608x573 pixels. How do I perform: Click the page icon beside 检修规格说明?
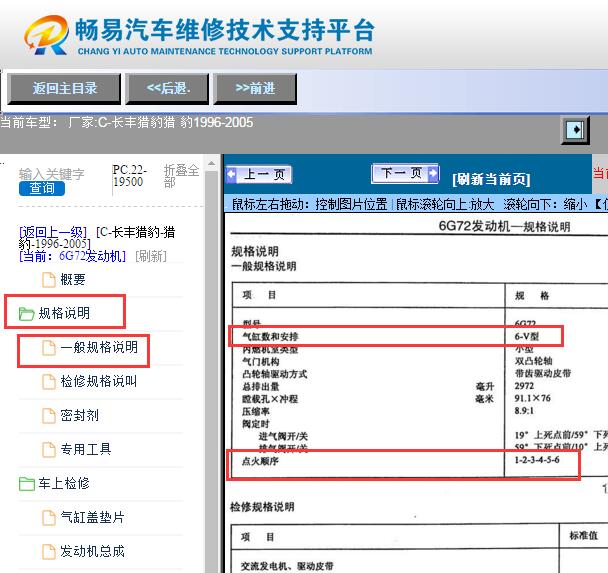[x=49, y=381]
